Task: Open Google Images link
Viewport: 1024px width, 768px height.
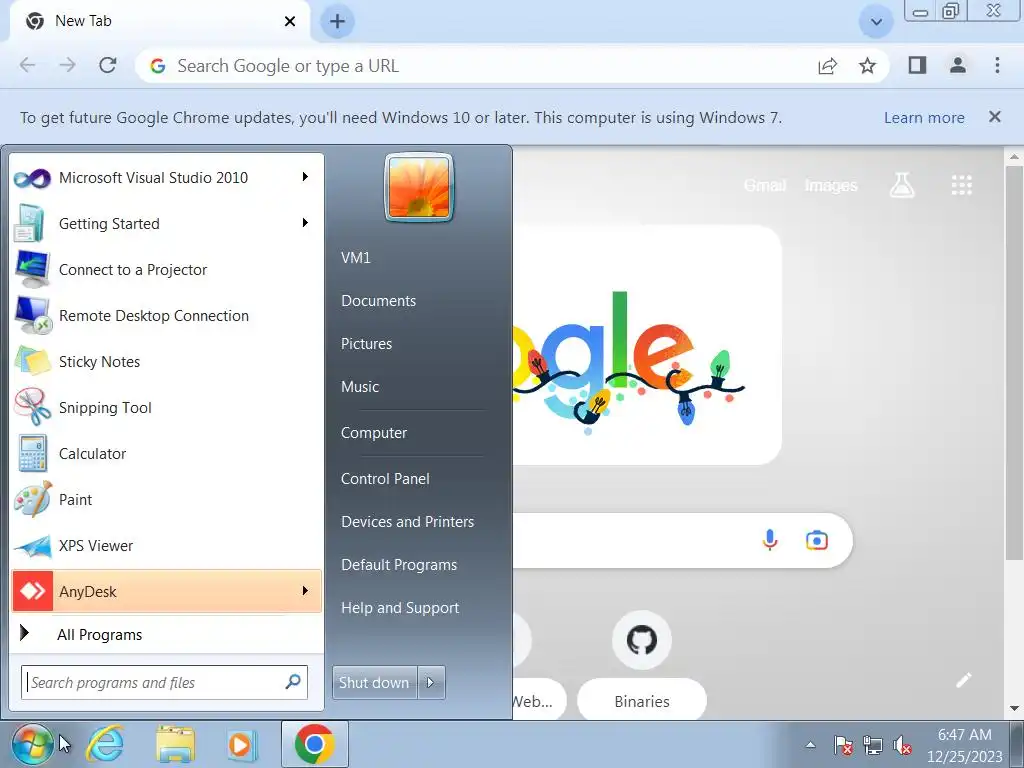Action: [831, 185]
